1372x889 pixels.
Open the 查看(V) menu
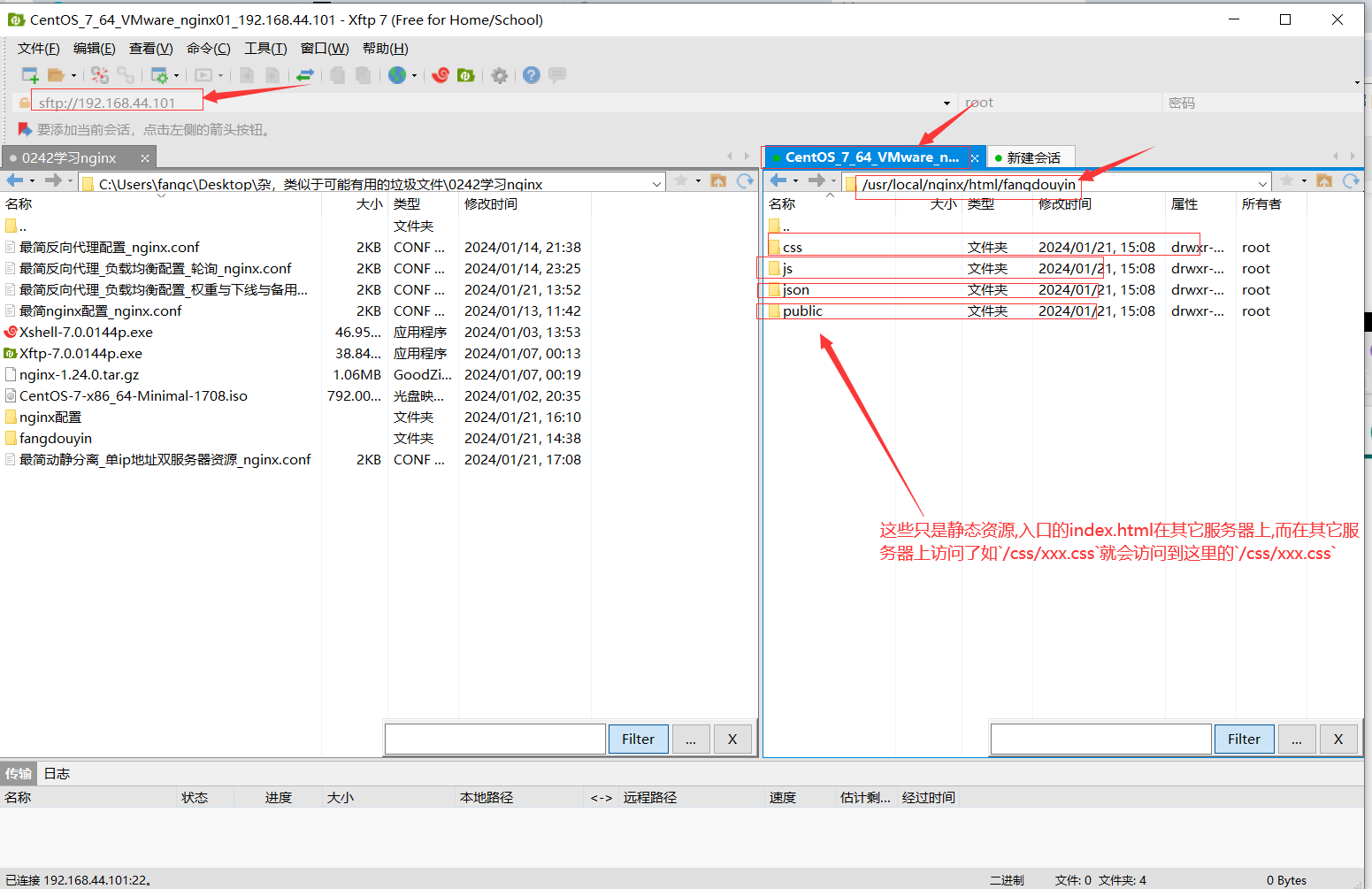coord(151,49)
